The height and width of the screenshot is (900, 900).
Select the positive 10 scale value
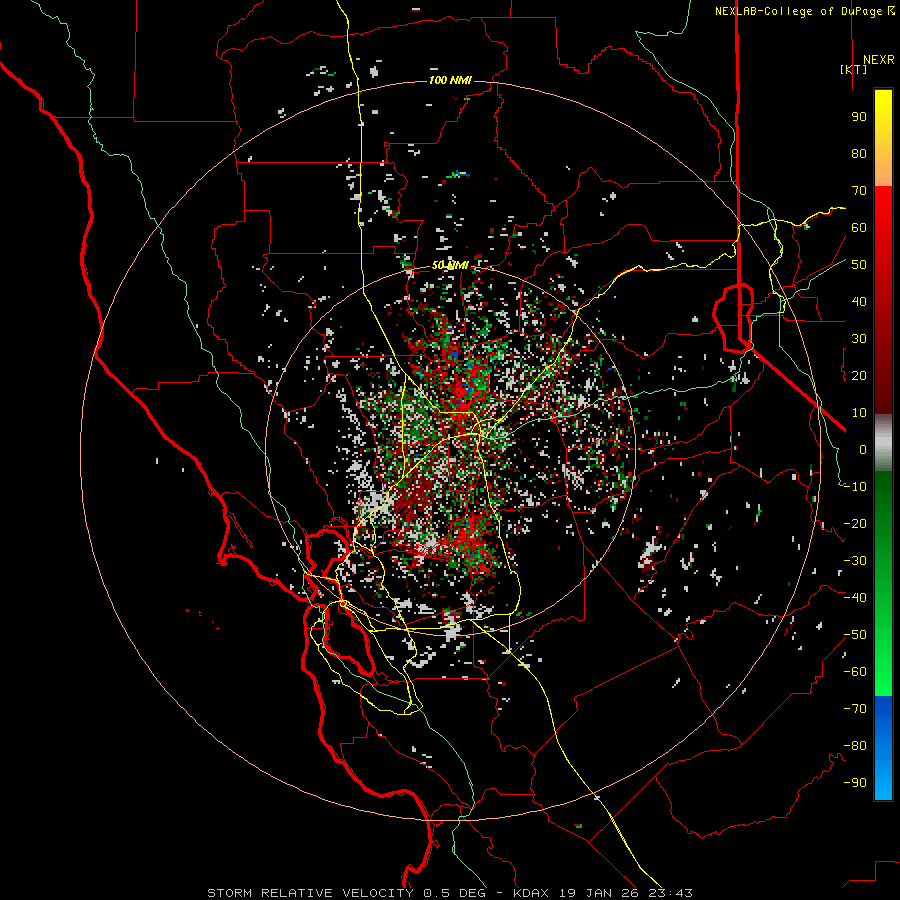click(859, 413)
